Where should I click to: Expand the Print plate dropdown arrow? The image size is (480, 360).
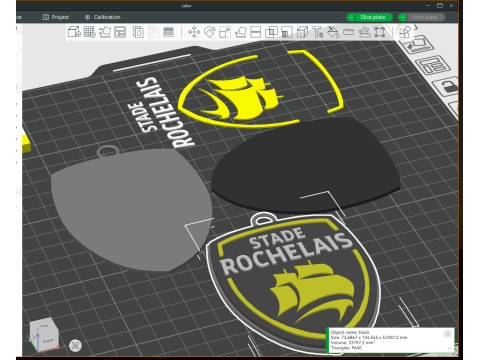(402, 17)
